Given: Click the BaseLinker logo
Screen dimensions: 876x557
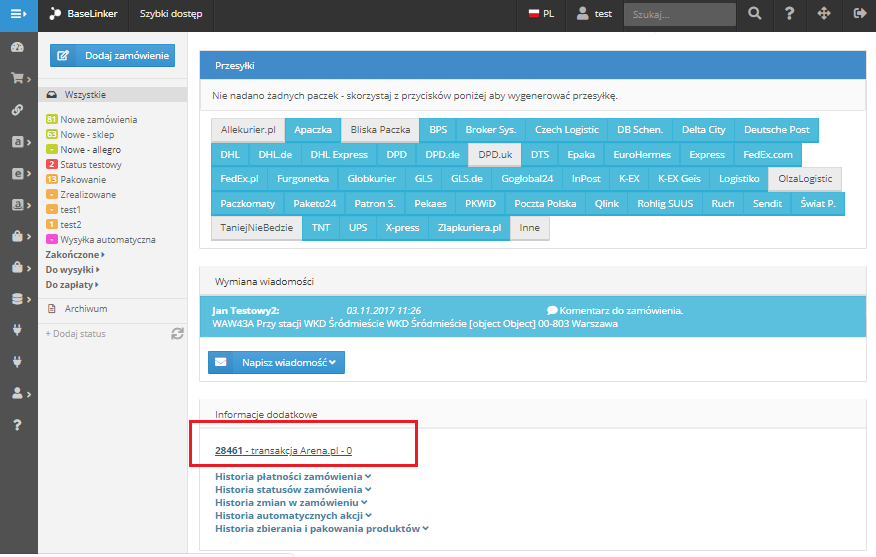Looking at the screenshot, I should pyautogui.click(x=83, y=14).
